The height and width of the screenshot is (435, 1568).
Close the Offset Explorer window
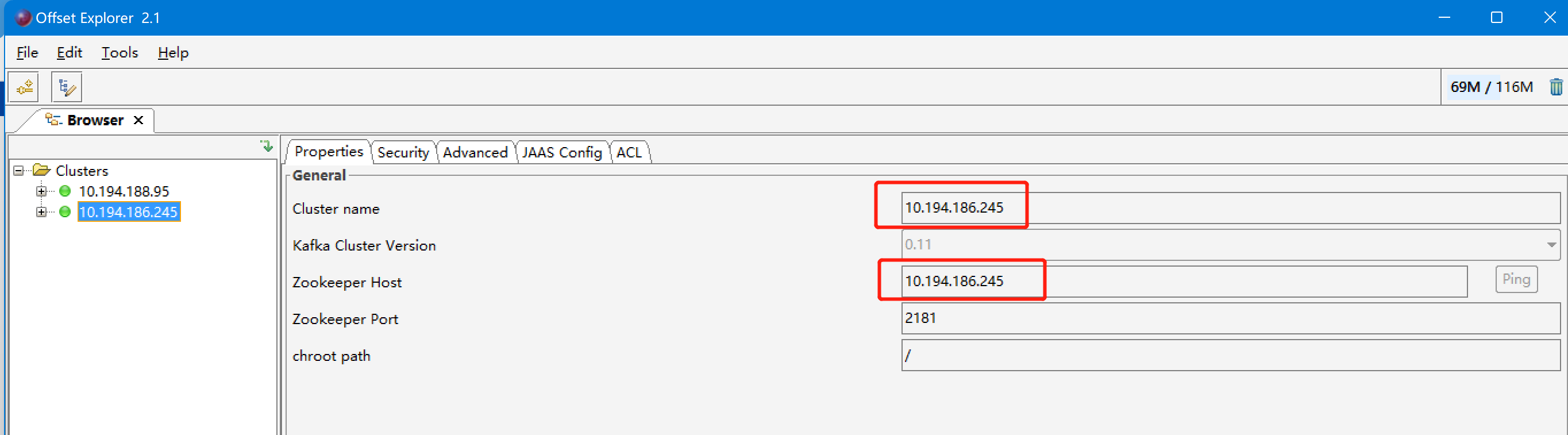pos(1550,18)
